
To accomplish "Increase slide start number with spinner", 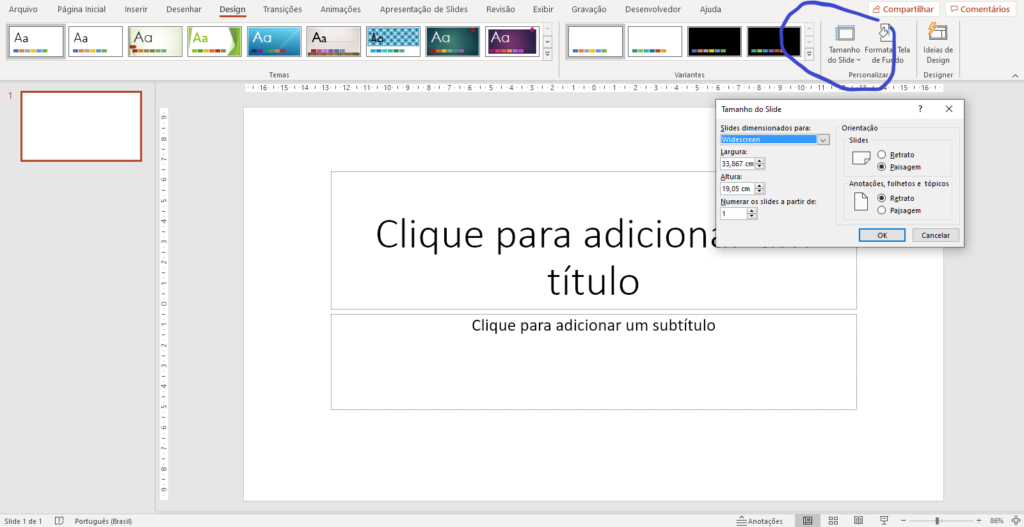I will coord(752,211).
